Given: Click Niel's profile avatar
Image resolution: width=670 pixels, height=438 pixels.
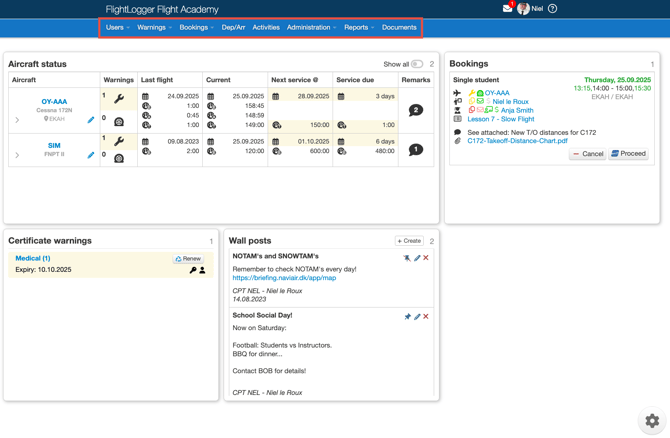Looking at the screenshot, I should [523, 9].
